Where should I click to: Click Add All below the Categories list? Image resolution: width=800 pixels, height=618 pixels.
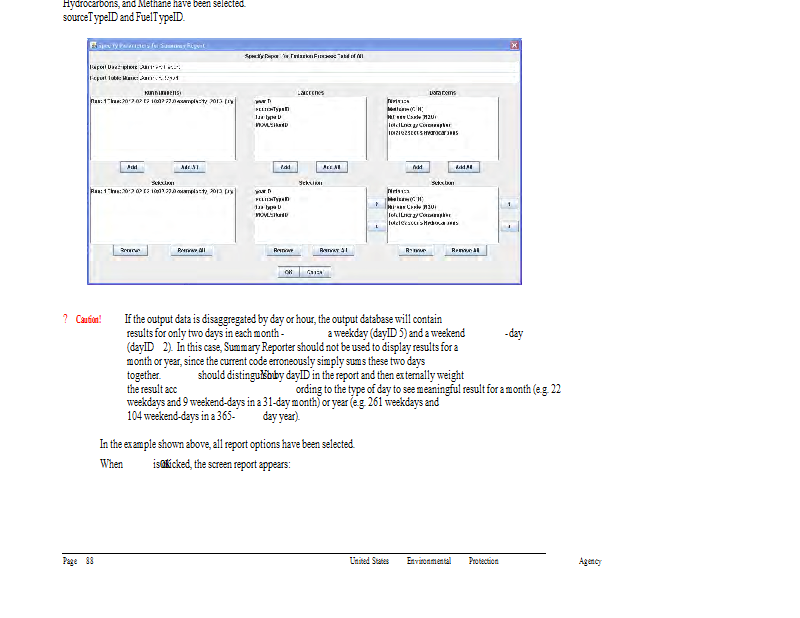click(331, 167)
